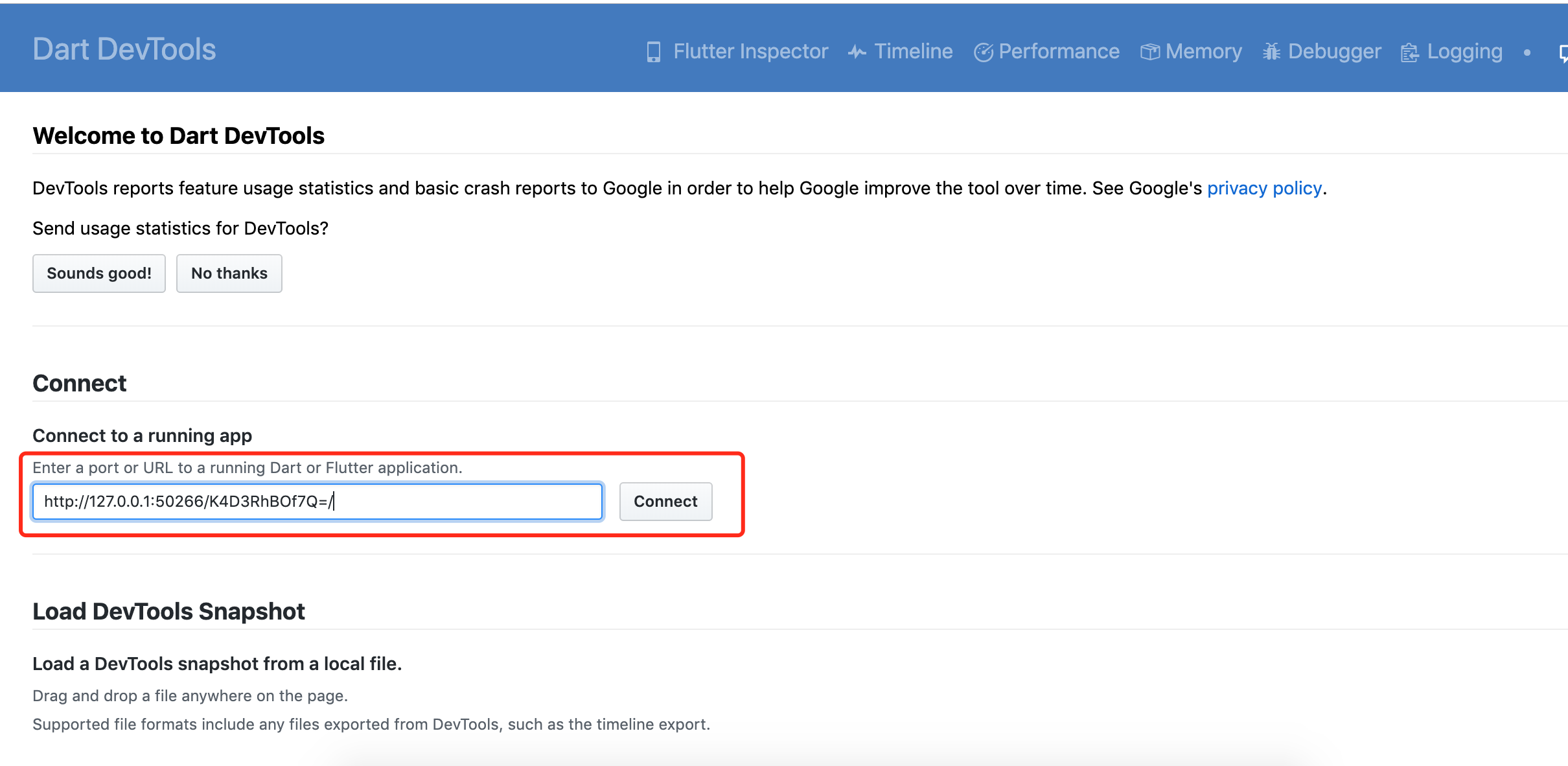Viewport: 1568px width, 766px height.
Task: Accept usage statistics with Sounds good!
Action: [99, 273]
